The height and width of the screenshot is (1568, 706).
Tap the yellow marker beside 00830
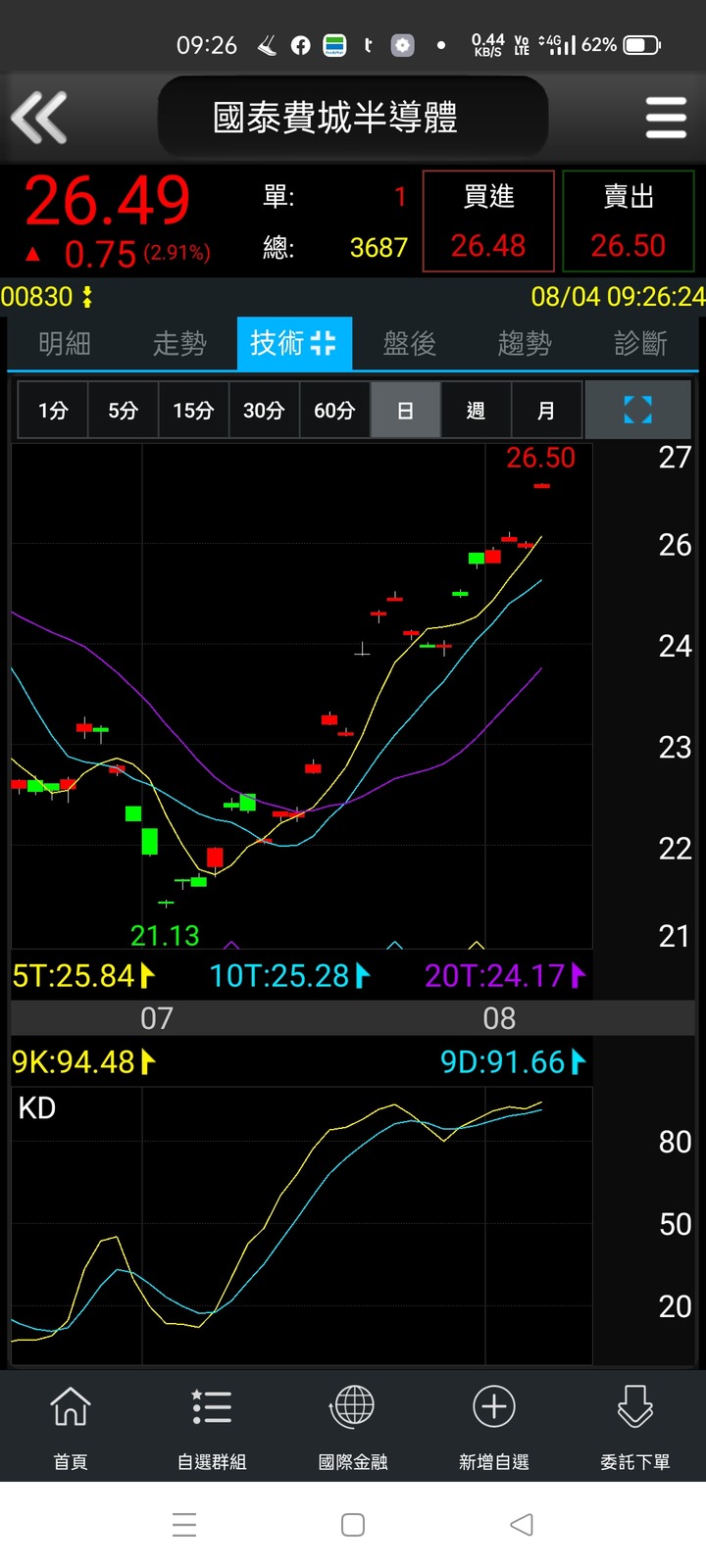point(87,296)
